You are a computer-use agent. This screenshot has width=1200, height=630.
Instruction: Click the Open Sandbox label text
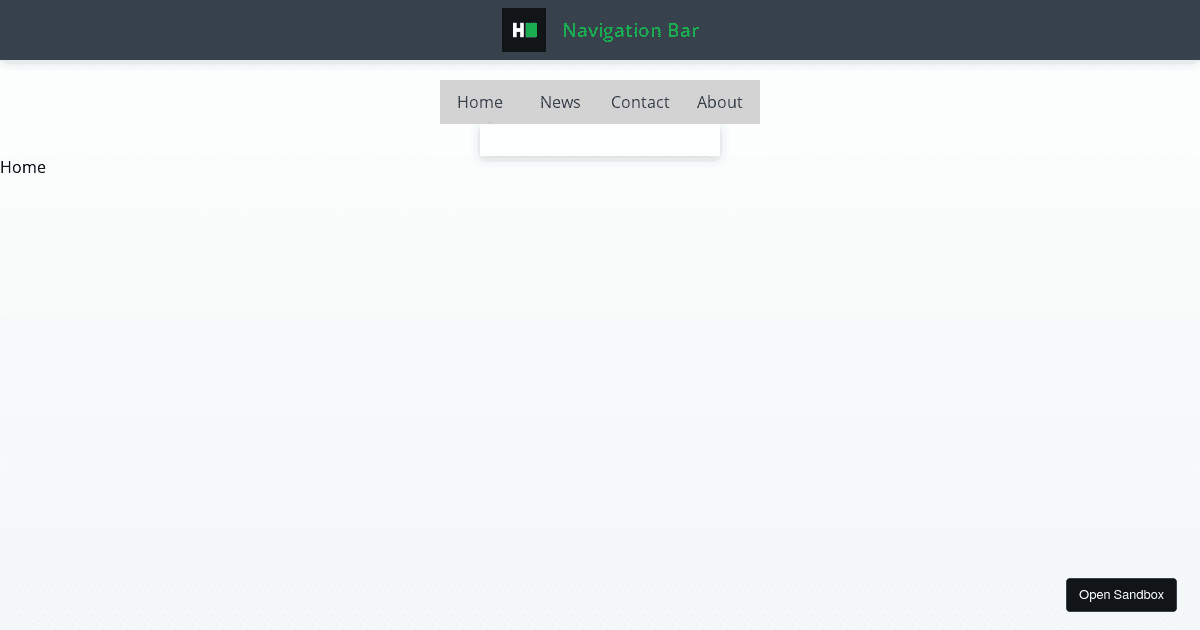point(1121,594)
